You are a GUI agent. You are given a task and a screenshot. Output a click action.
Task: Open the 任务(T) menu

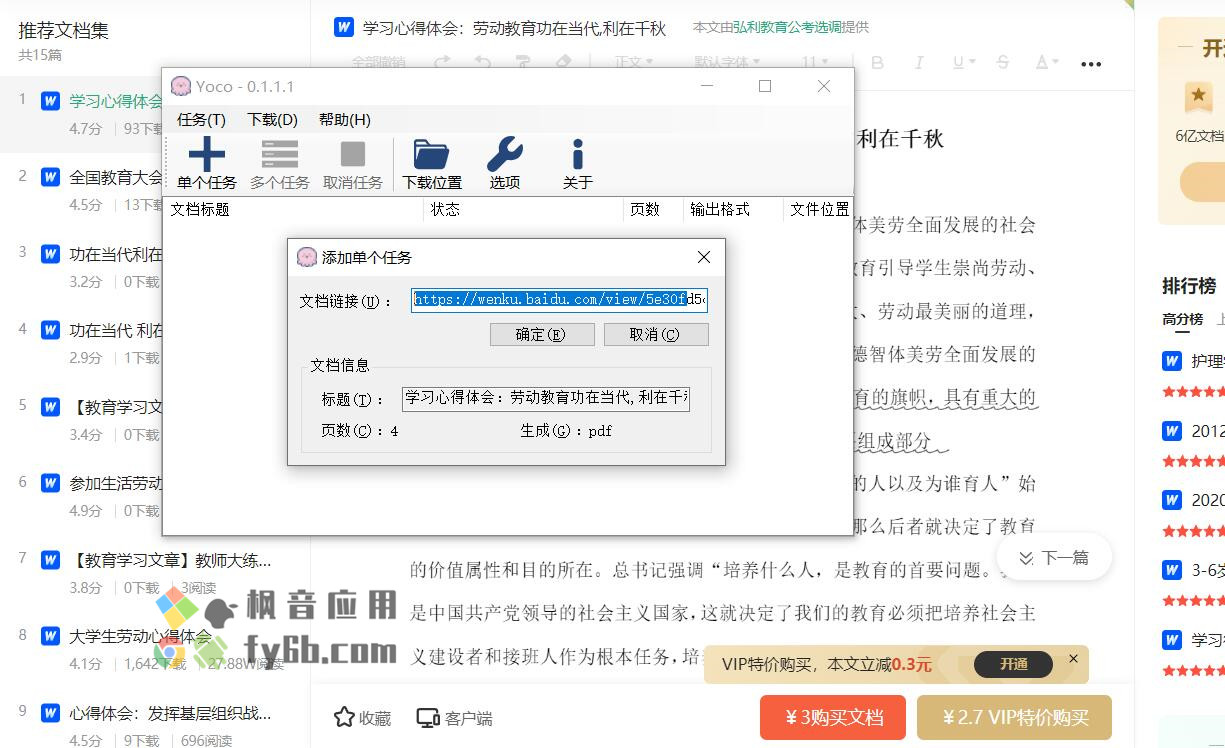pos(201,119)
